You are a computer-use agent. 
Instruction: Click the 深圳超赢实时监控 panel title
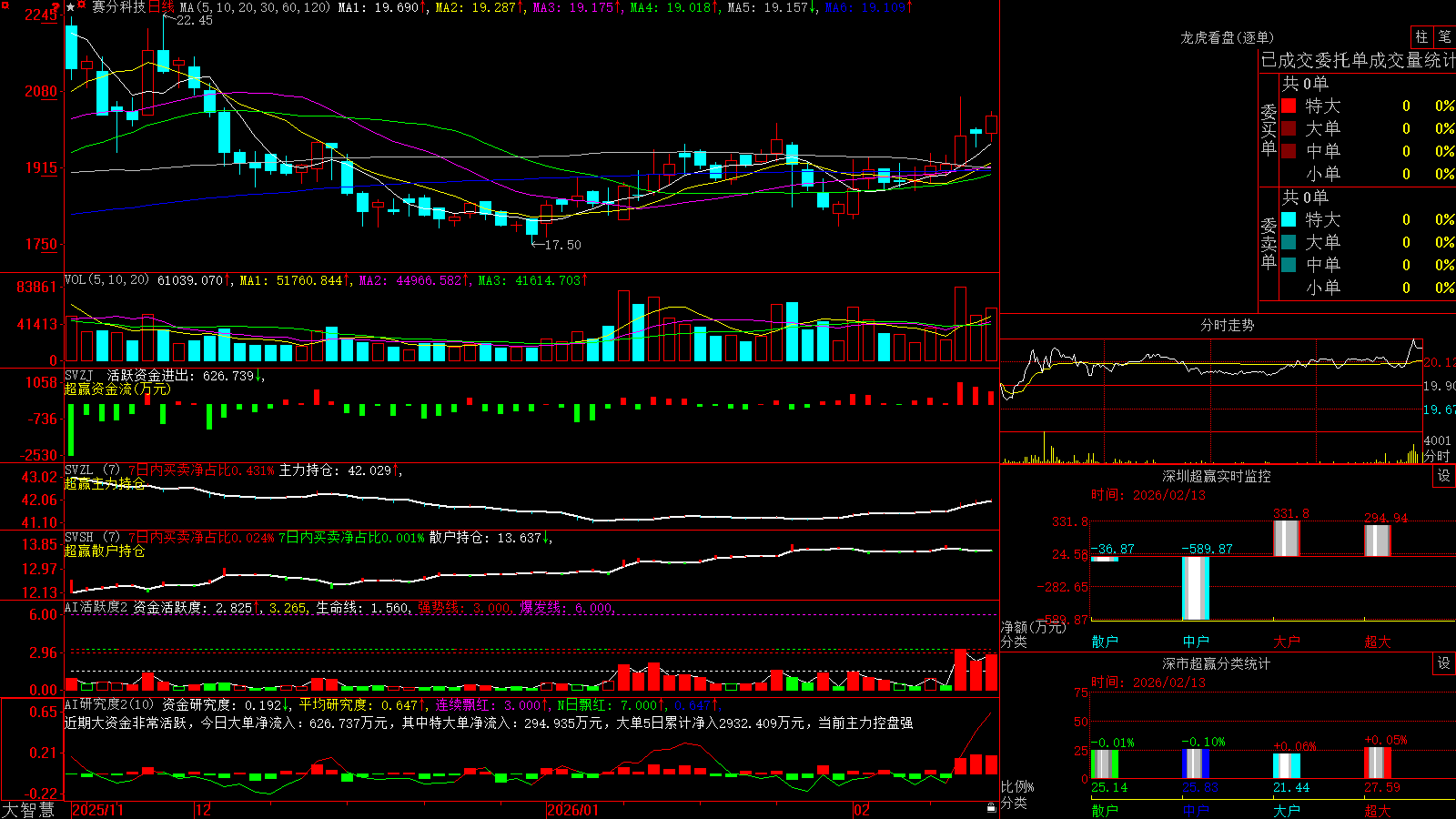[1217, 476]
